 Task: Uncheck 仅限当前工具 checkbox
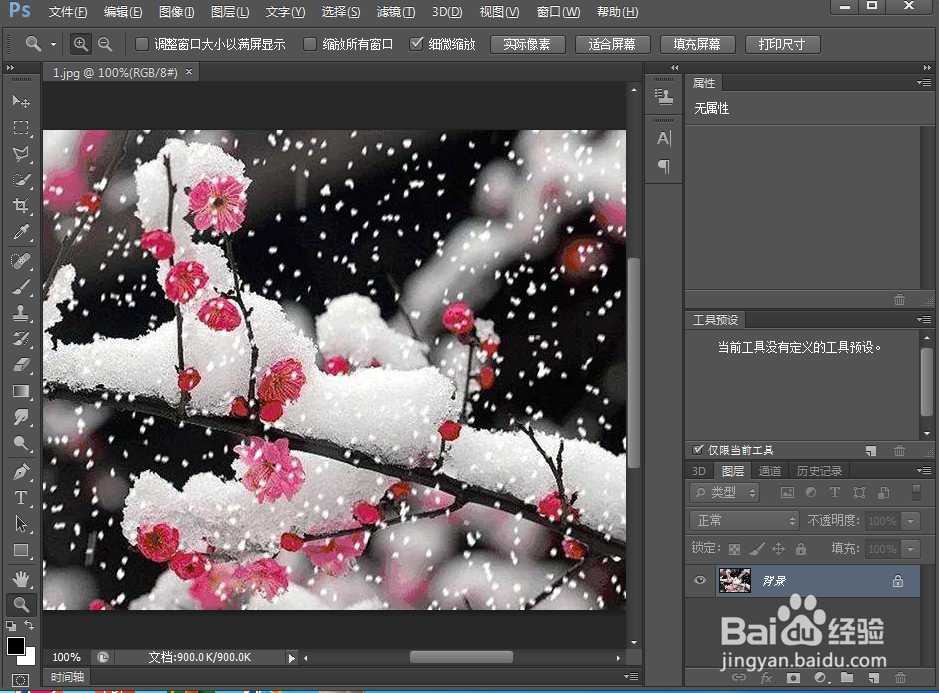(698, 450)
